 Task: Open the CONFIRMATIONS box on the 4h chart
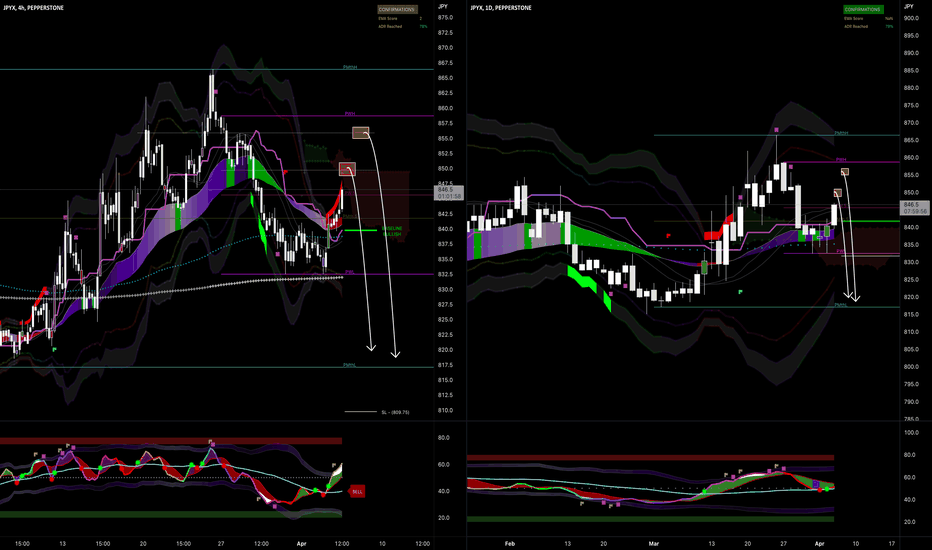[x=397, y=10]
